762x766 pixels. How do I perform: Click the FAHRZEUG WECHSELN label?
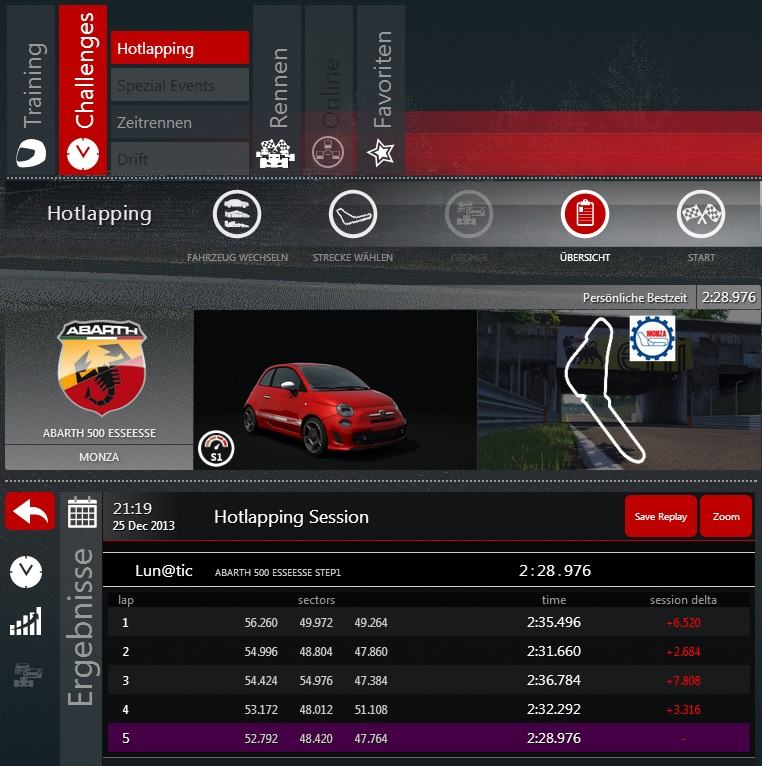(237, 257)
